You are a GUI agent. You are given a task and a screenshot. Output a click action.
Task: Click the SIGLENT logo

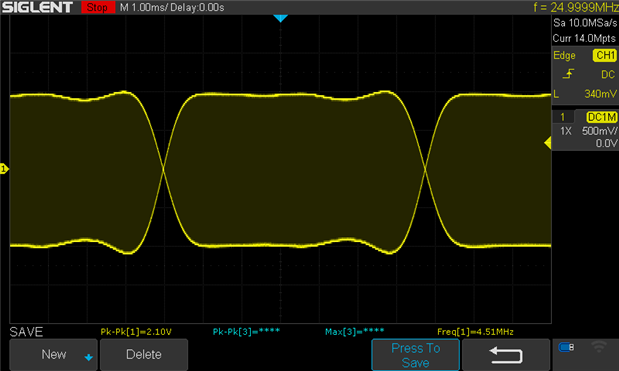38,7
